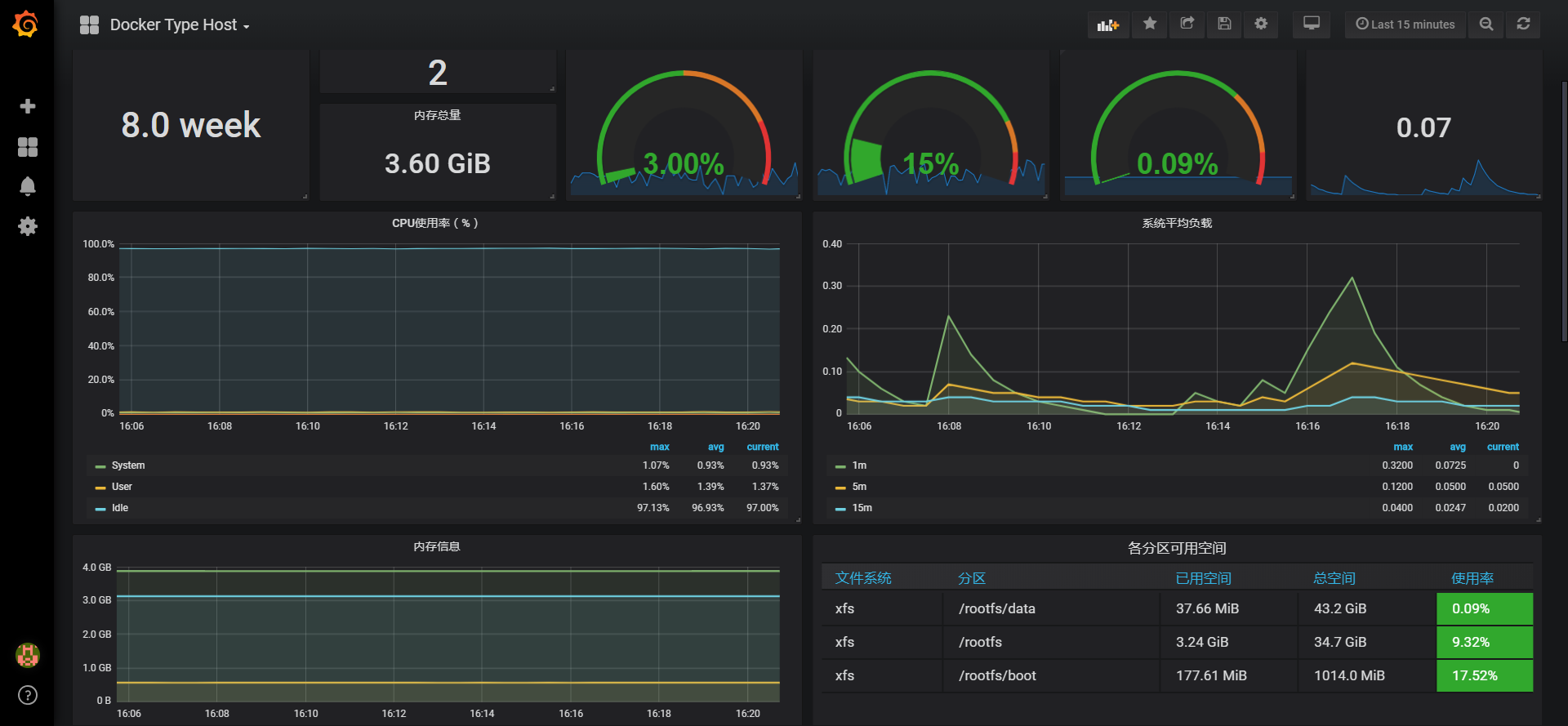Image resolution: width=1568 pixels, height=726 pixels.
Task: Click the 15m series blue color swatch
Action: [840, 509]
